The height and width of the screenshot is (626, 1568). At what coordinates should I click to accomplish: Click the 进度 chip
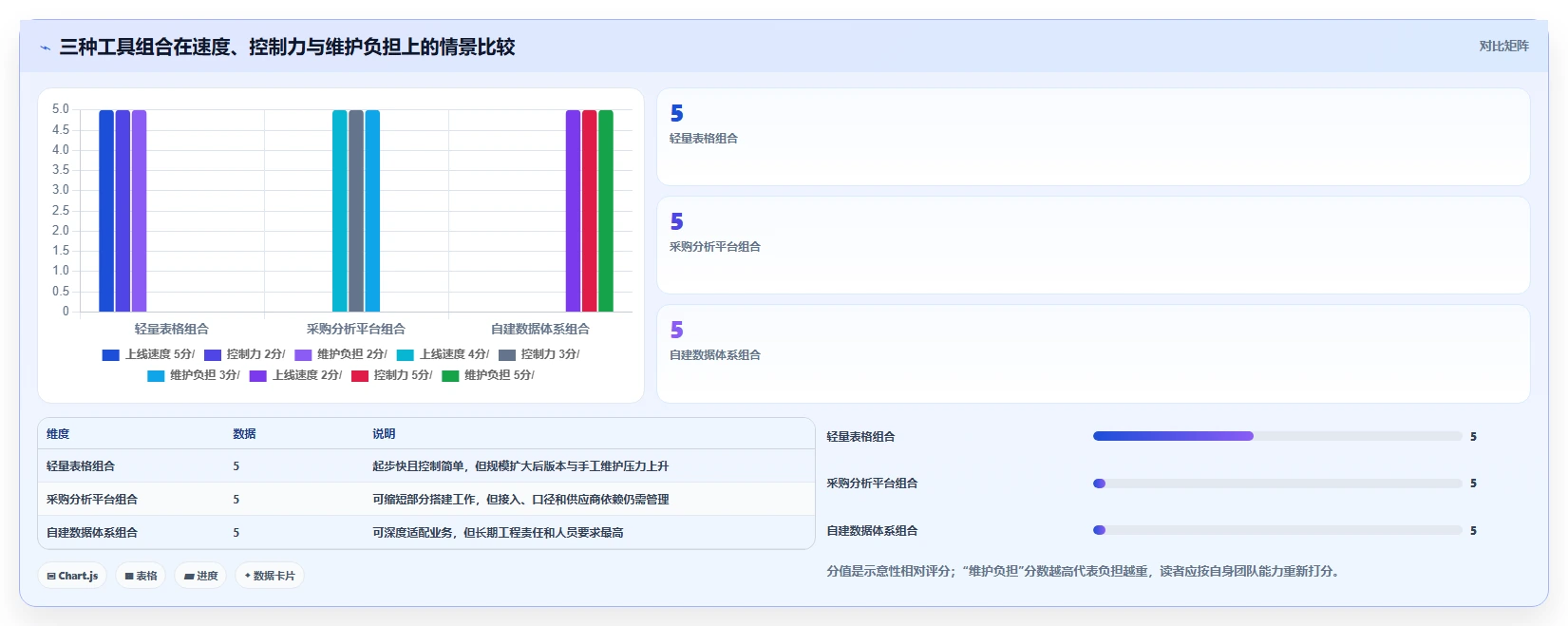pyautogui.click(x=200, y=576)
